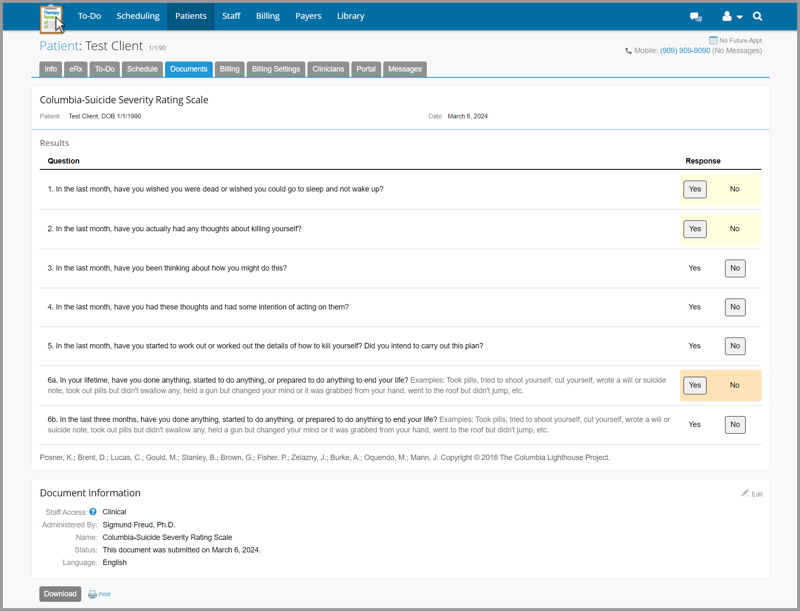Open the top Billing menu

[x=268, y=16]
